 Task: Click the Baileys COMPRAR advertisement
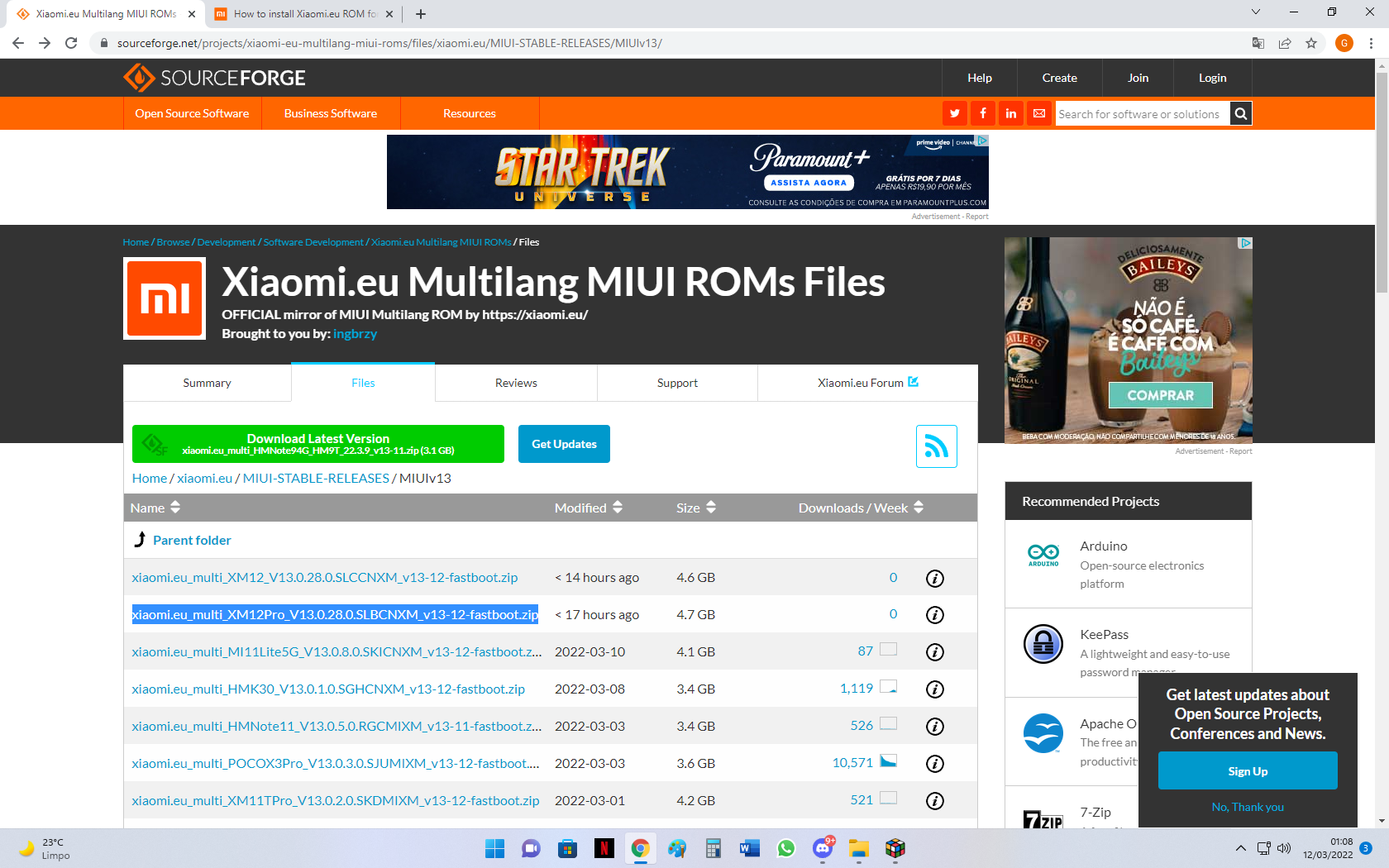tap(1160, 395)
